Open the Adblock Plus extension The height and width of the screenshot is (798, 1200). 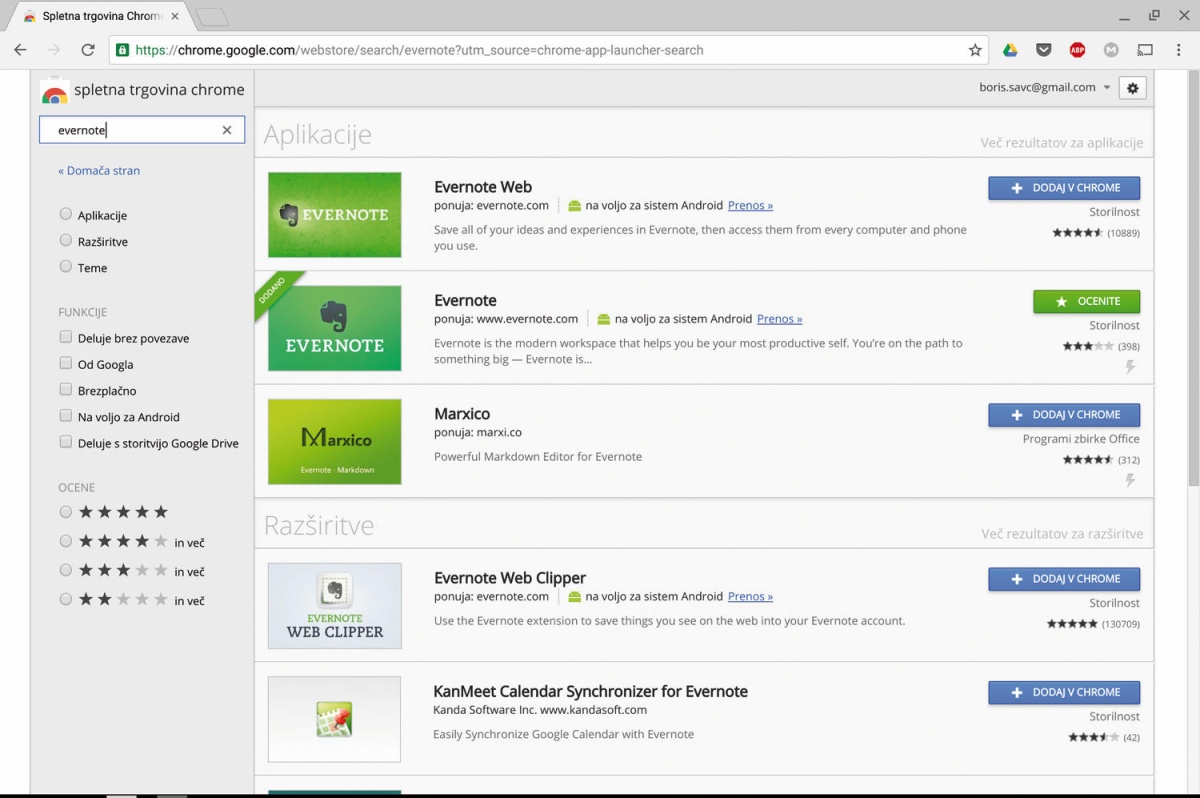1077,50
